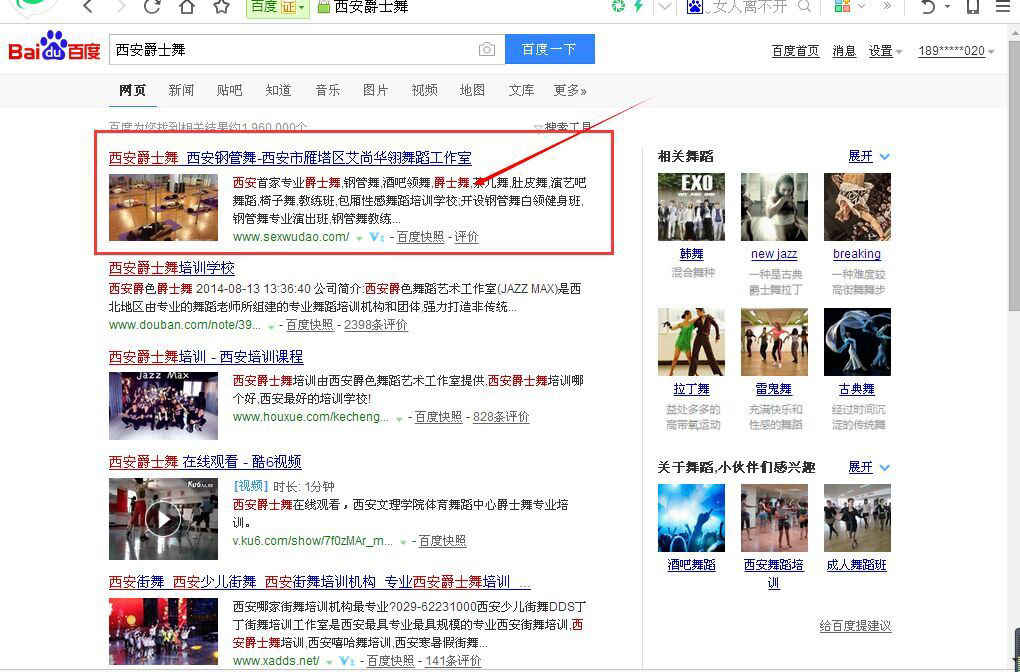Open 给百度提建议 feedback link
Image resolution: width=1020 pixels, height=672 pixels.
tap(855, 626)
